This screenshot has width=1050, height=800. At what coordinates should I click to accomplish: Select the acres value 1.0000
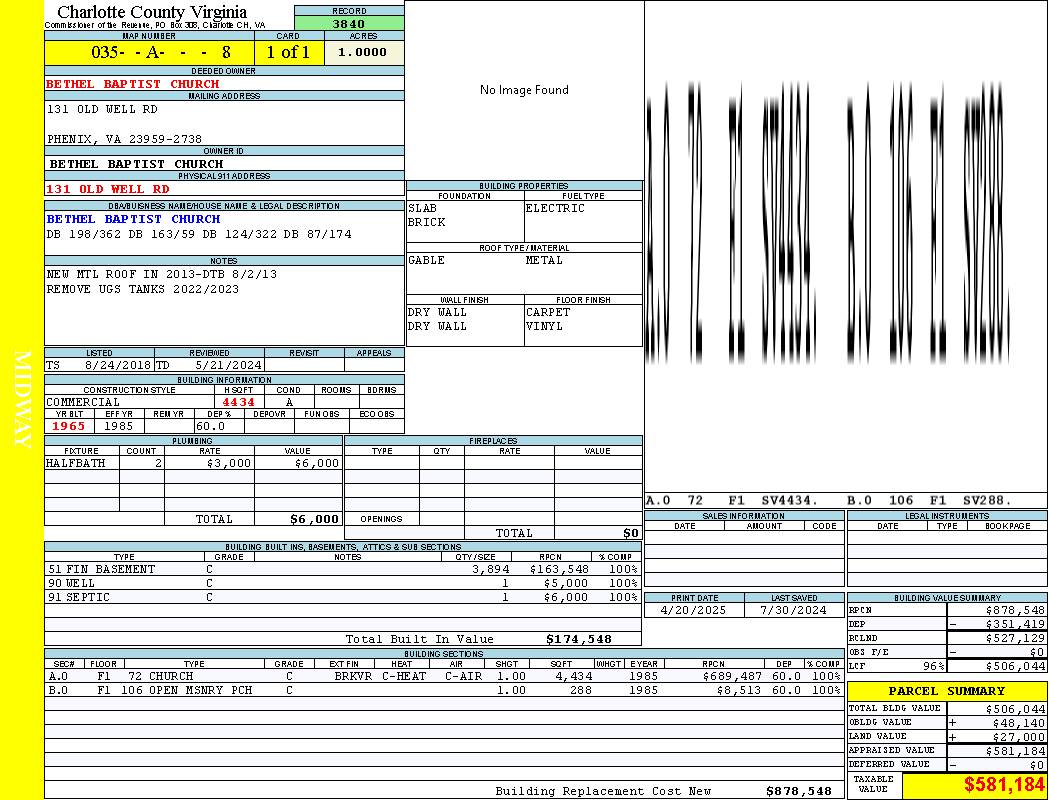[x=362, y=52]
